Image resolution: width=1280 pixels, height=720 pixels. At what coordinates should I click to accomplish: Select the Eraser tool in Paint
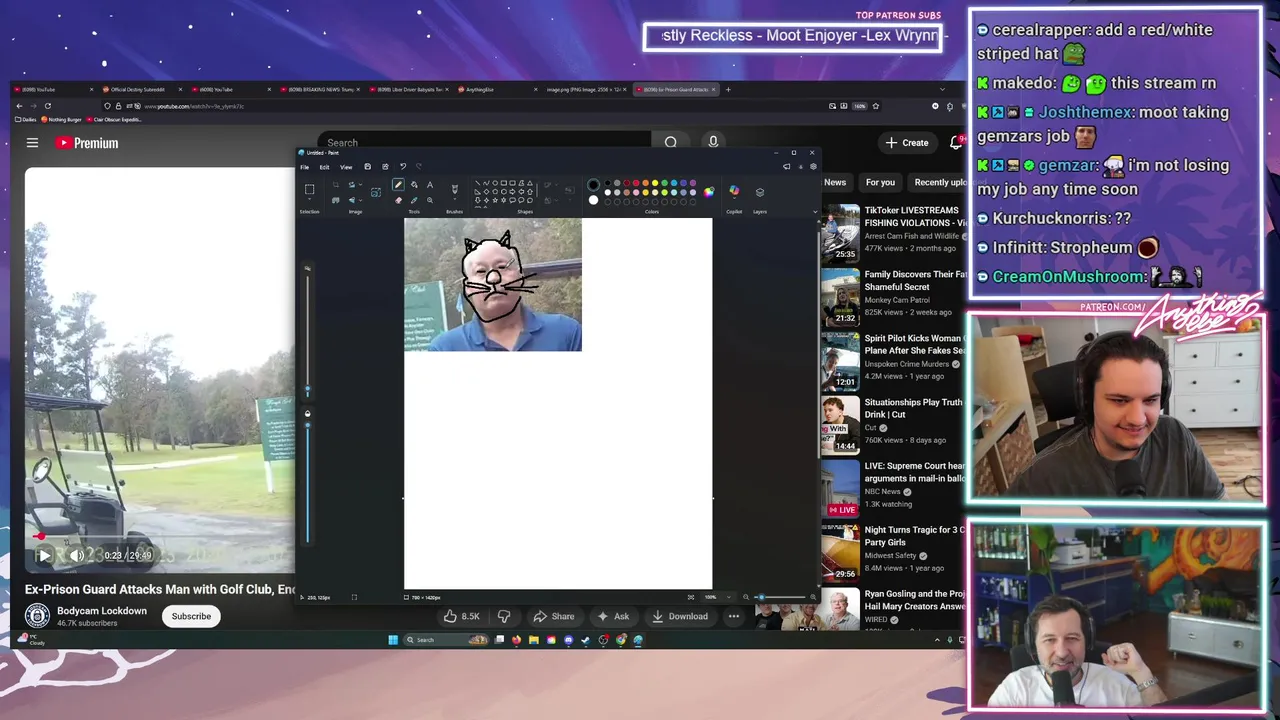[x=398, y=200]
